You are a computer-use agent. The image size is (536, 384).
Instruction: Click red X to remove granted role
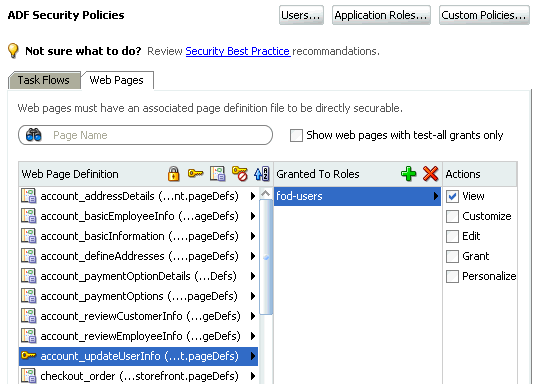coord(430,174)
